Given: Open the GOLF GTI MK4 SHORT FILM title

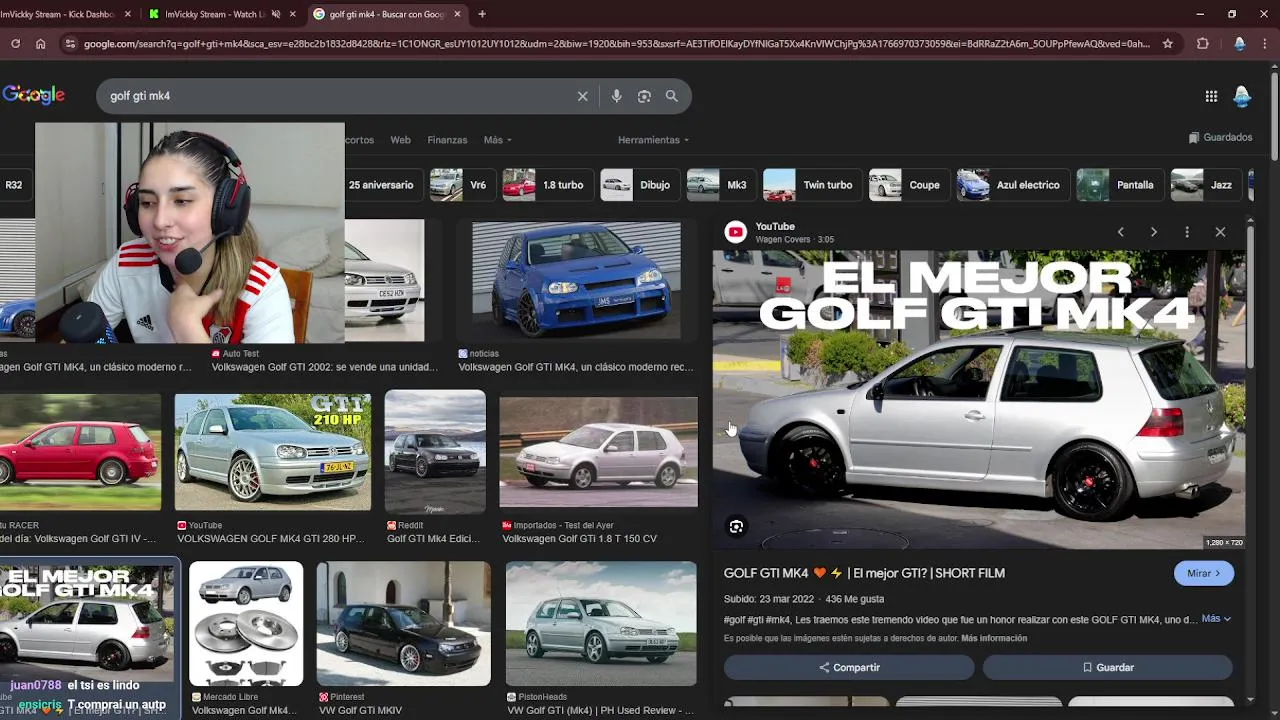Looking at the screenshot, I should (x=864, y=573).
